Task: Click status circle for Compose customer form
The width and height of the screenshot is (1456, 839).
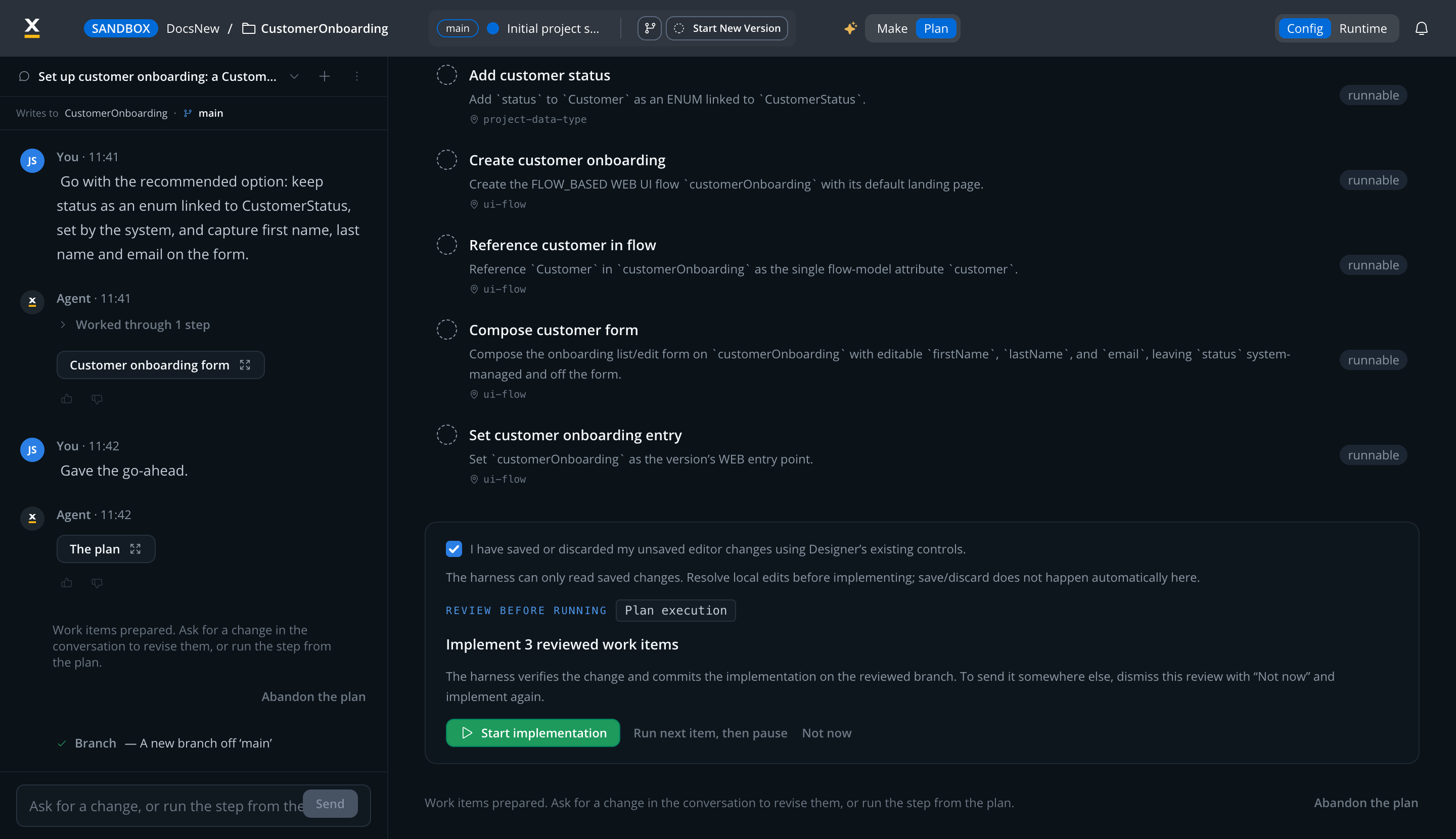Action: [447, 330]
